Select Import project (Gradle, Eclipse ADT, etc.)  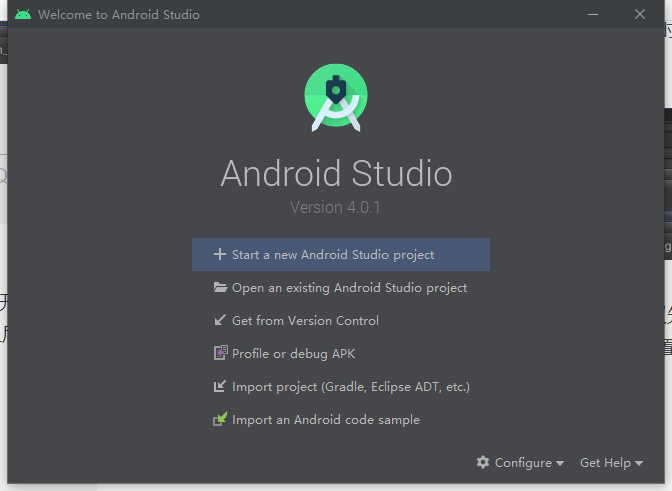coord(341,386)
